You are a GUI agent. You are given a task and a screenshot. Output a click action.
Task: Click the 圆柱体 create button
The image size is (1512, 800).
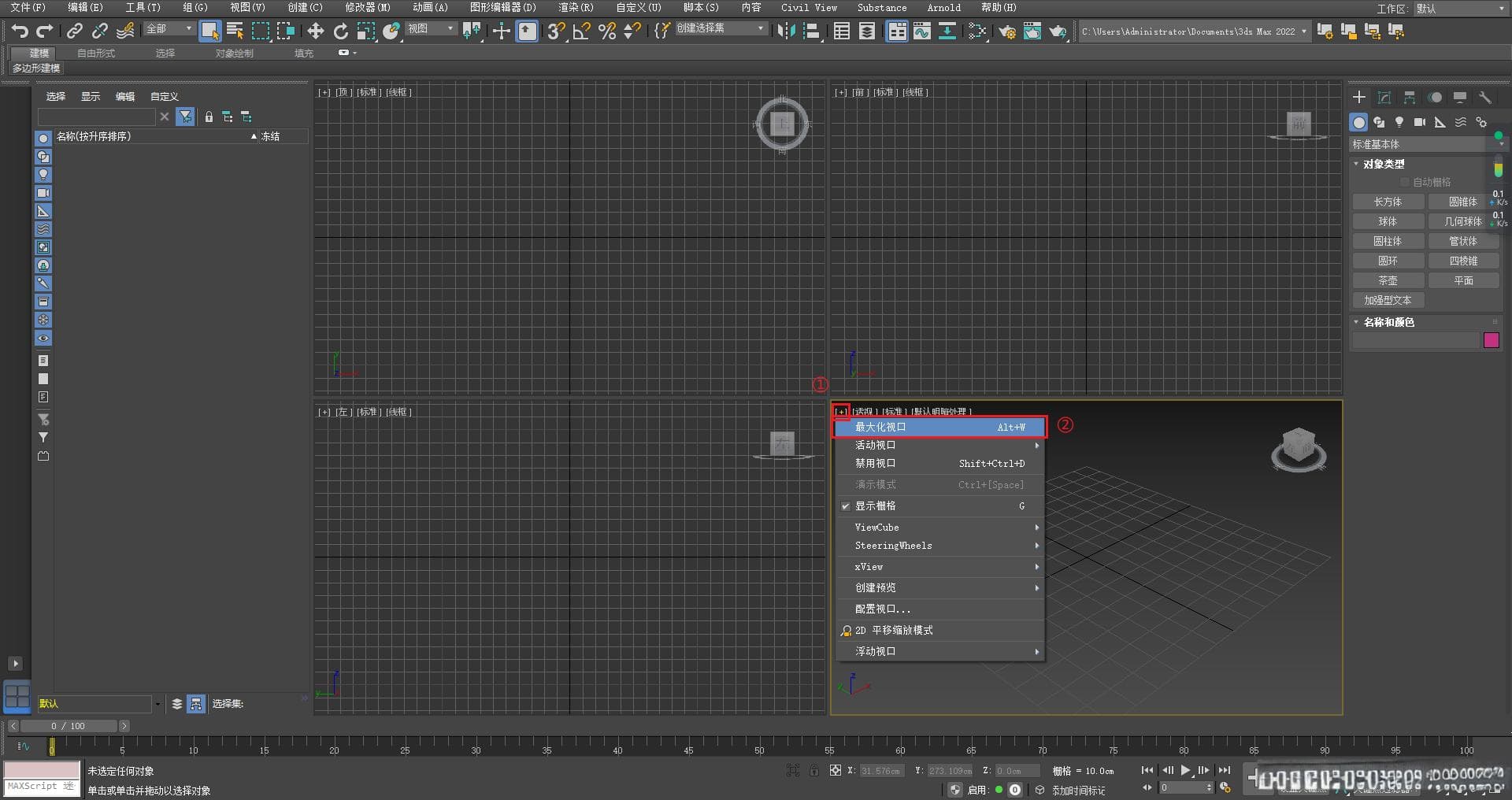[1388, 241]
